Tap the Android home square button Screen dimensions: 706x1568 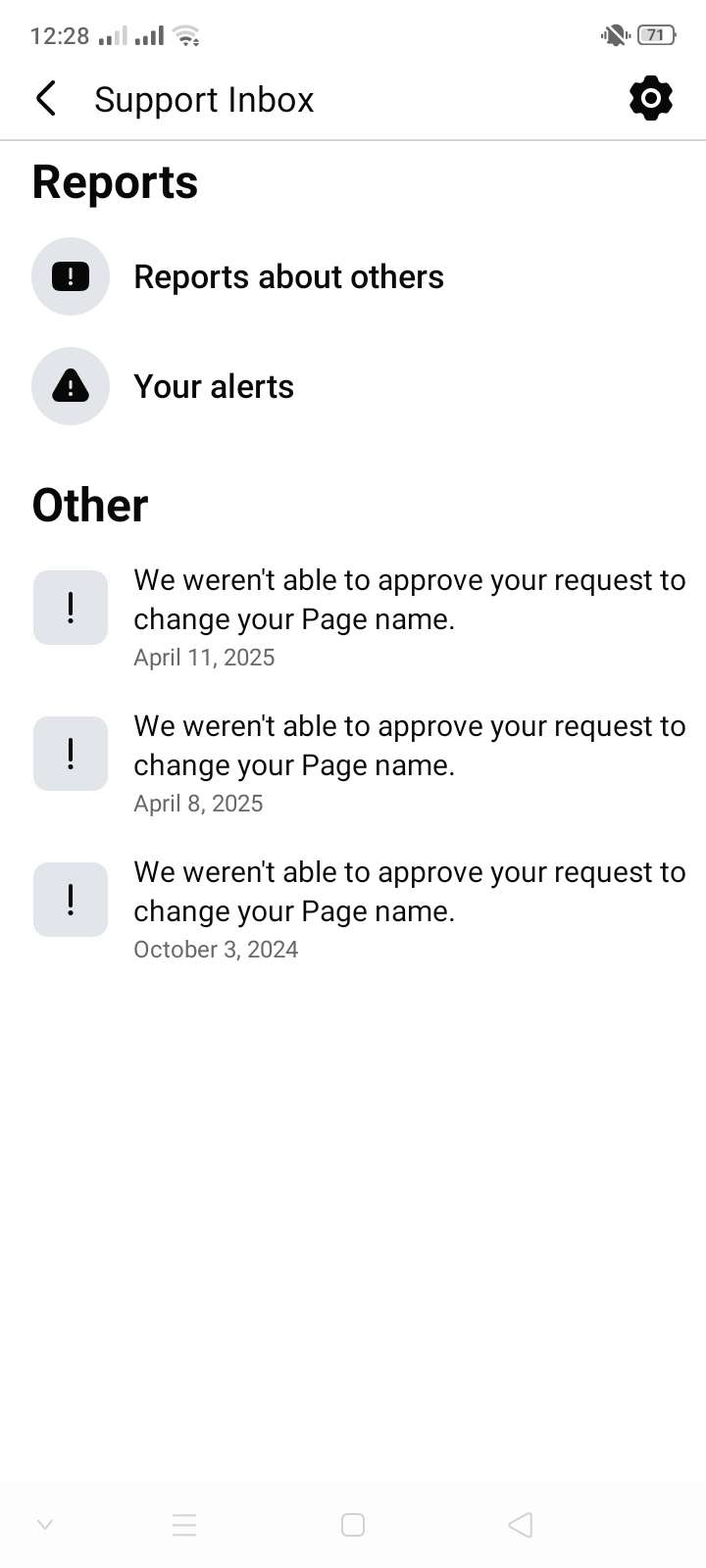353,1525
